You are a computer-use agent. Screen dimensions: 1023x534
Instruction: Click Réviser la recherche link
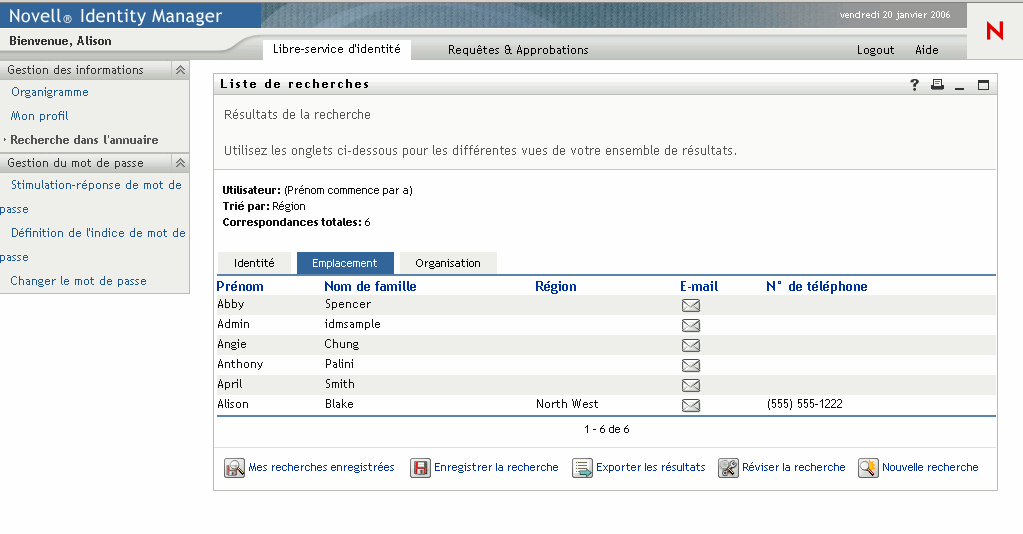793,467
